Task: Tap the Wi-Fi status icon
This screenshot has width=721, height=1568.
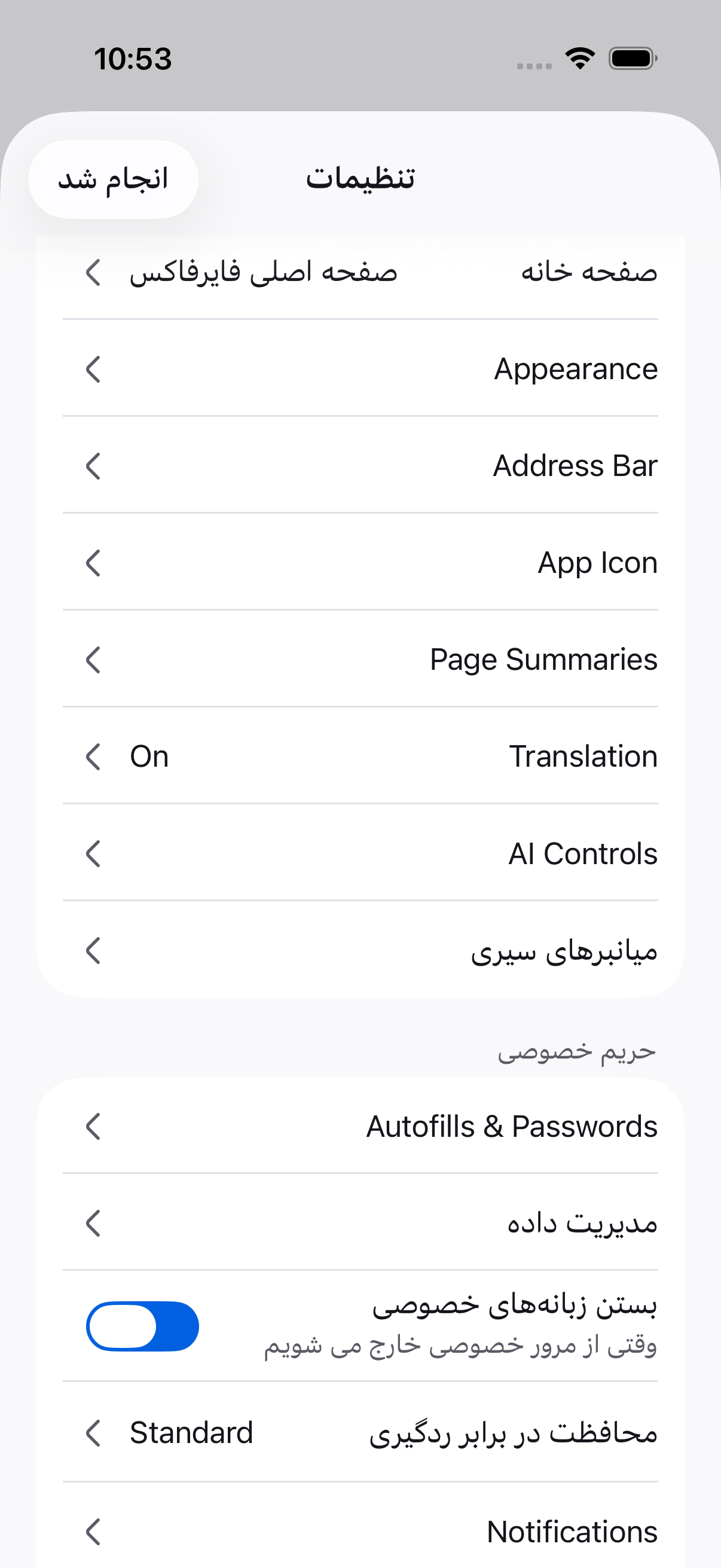Action: coord(580,59)
